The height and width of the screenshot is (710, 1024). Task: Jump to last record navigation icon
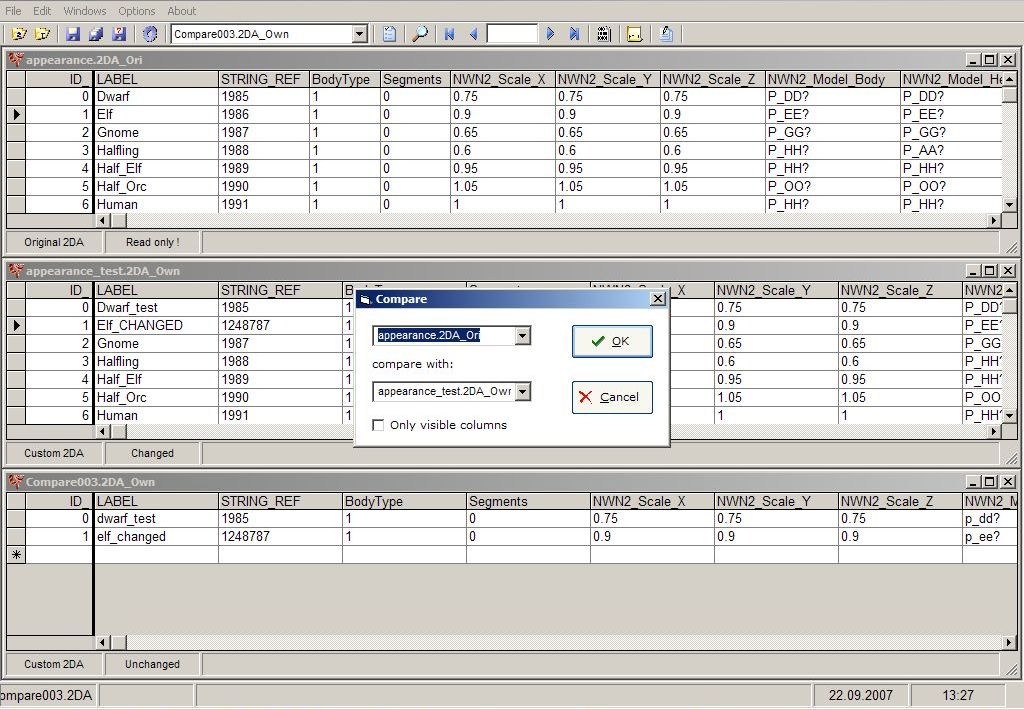click(575, 34)
